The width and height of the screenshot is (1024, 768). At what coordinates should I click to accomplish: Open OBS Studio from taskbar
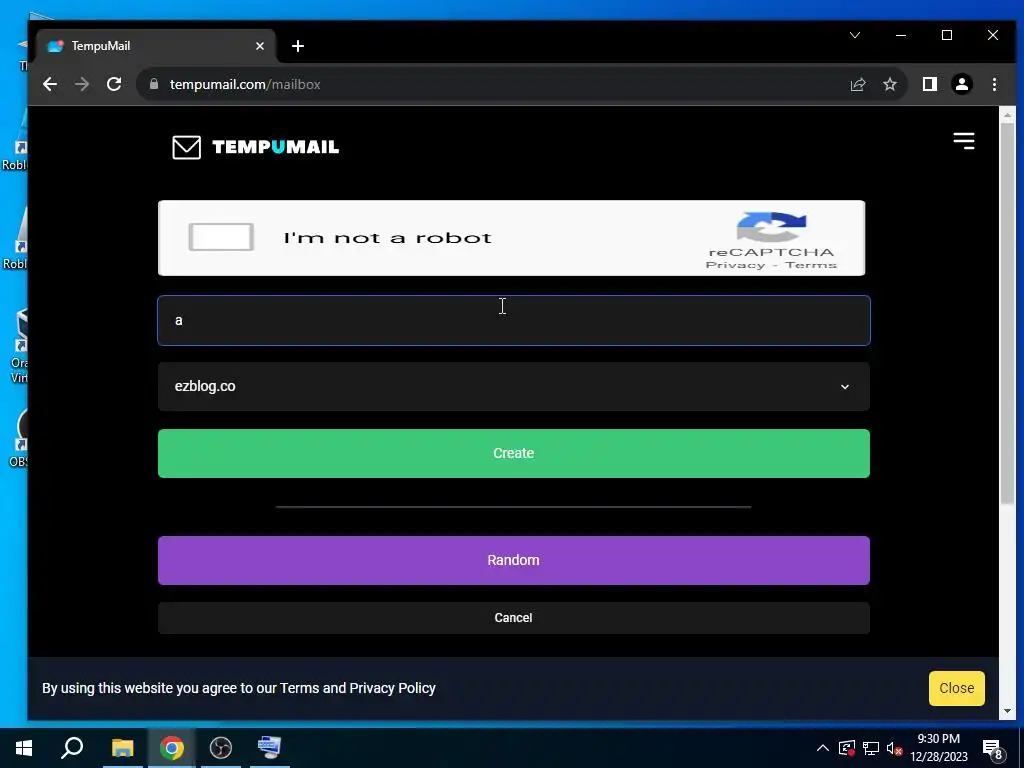click(221, 748)
